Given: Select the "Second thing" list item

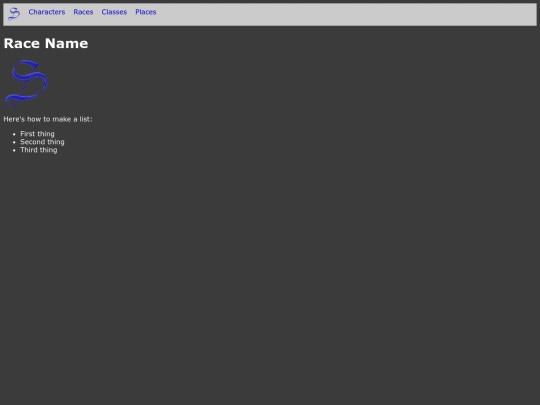Looking at the screenshot, I should 42,142.
